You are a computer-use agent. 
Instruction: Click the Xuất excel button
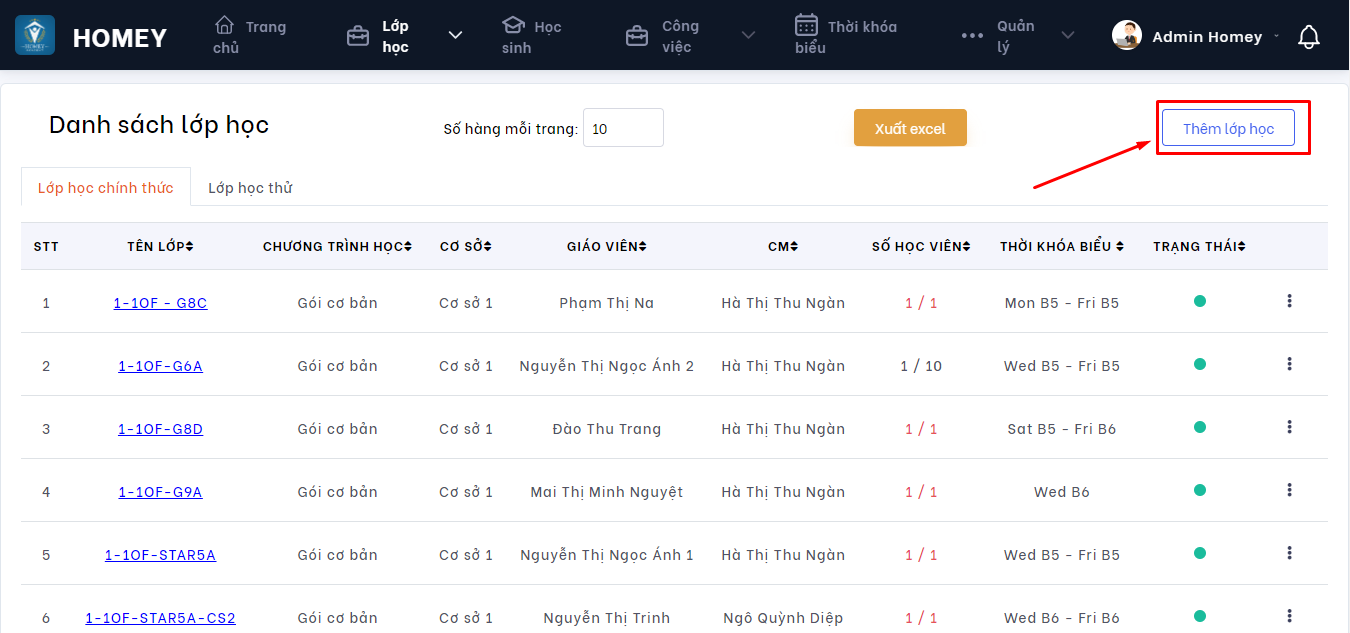[910, 128]
